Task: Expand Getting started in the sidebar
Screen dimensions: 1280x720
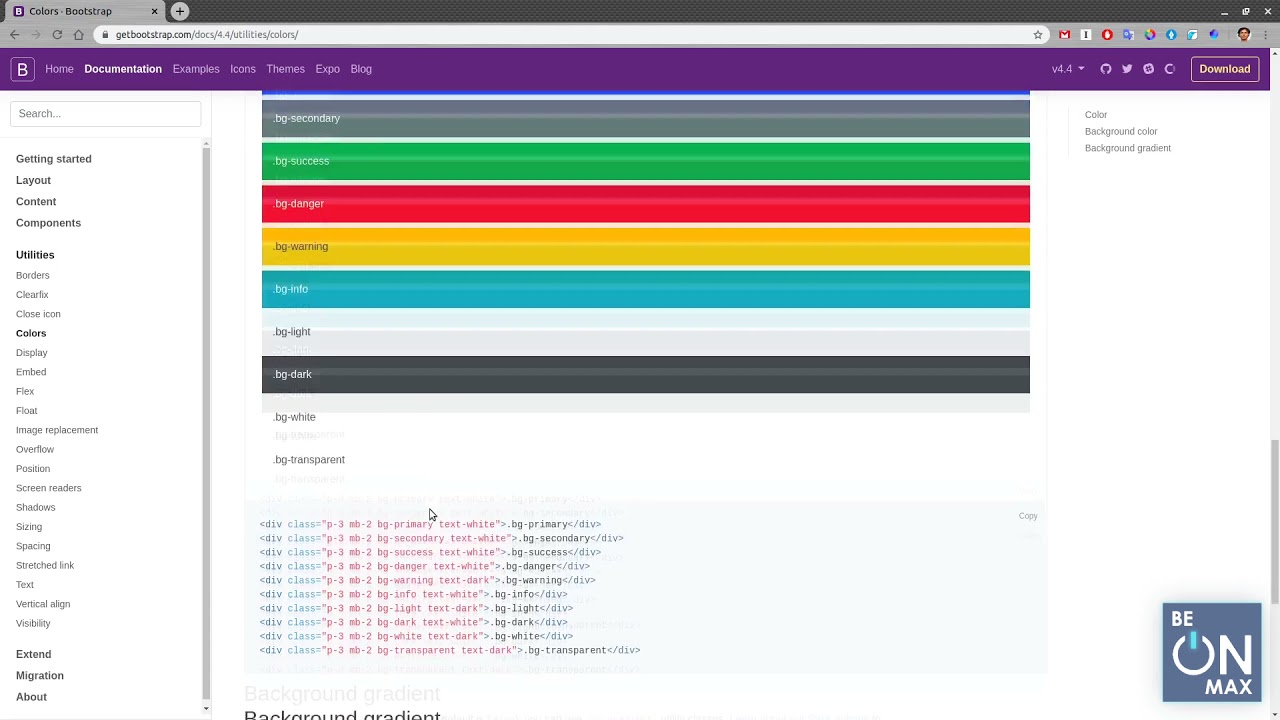Action: (54, 159)
